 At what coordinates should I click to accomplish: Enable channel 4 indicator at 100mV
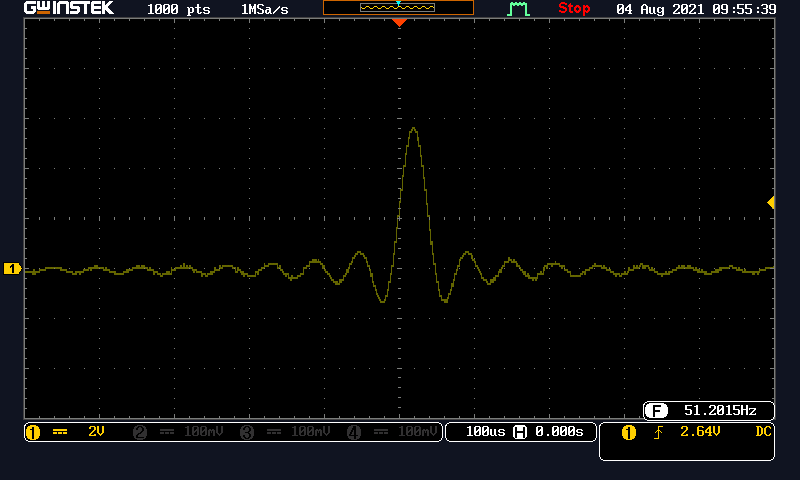[x=392, y=432]
